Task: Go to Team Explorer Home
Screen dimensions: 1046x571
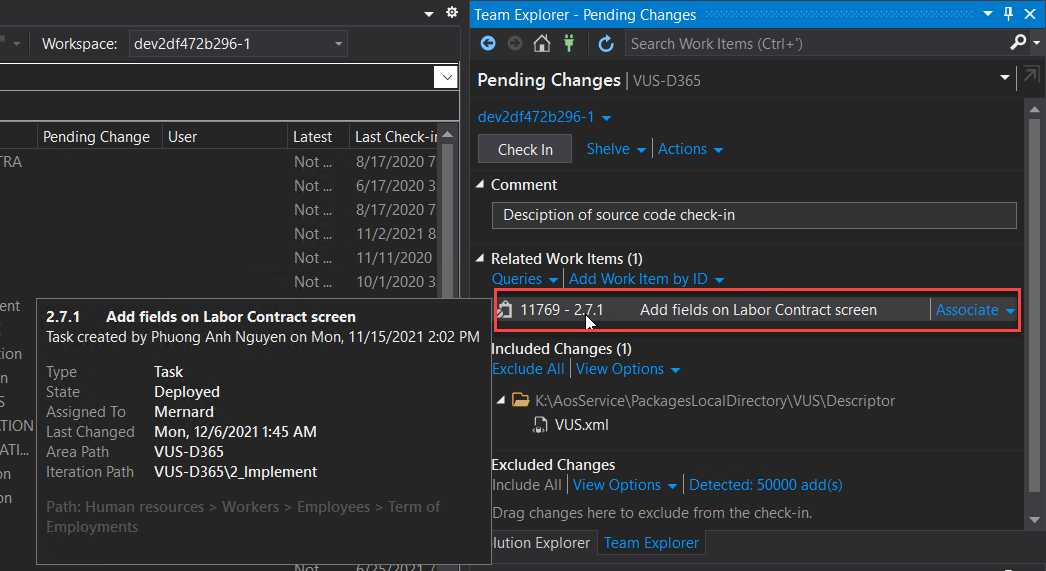Action: pos(541,43)
